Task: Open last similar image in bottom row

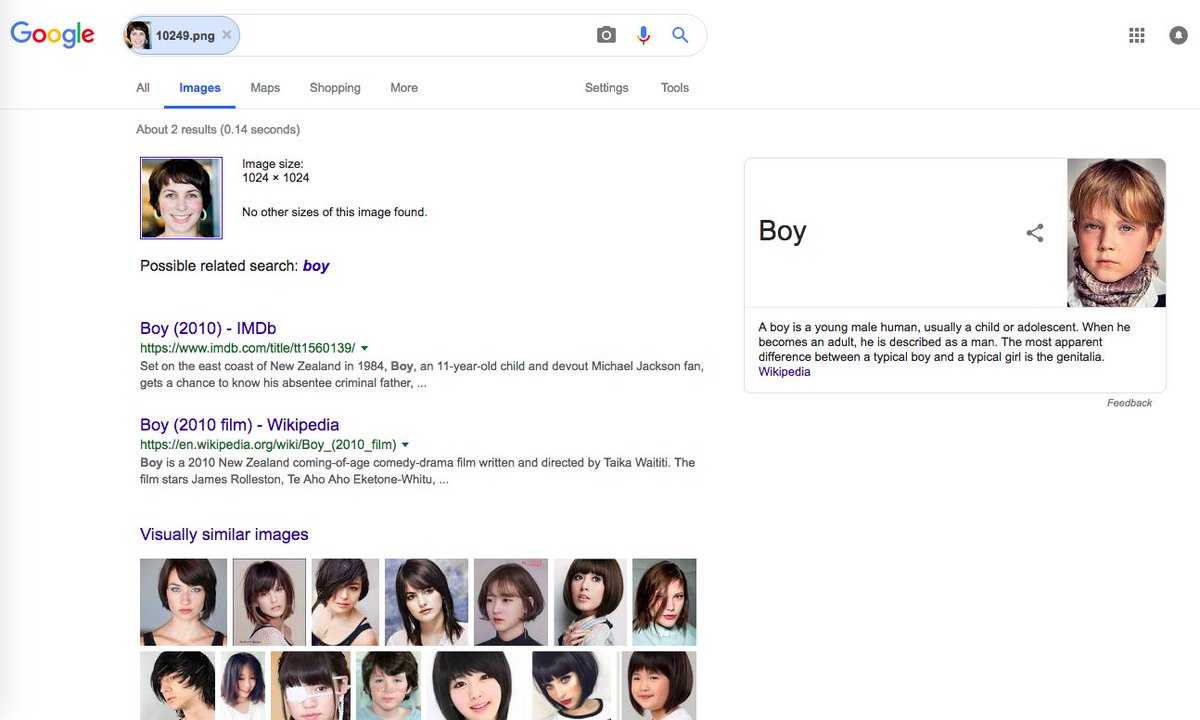Action: click(x=657, y=686)
